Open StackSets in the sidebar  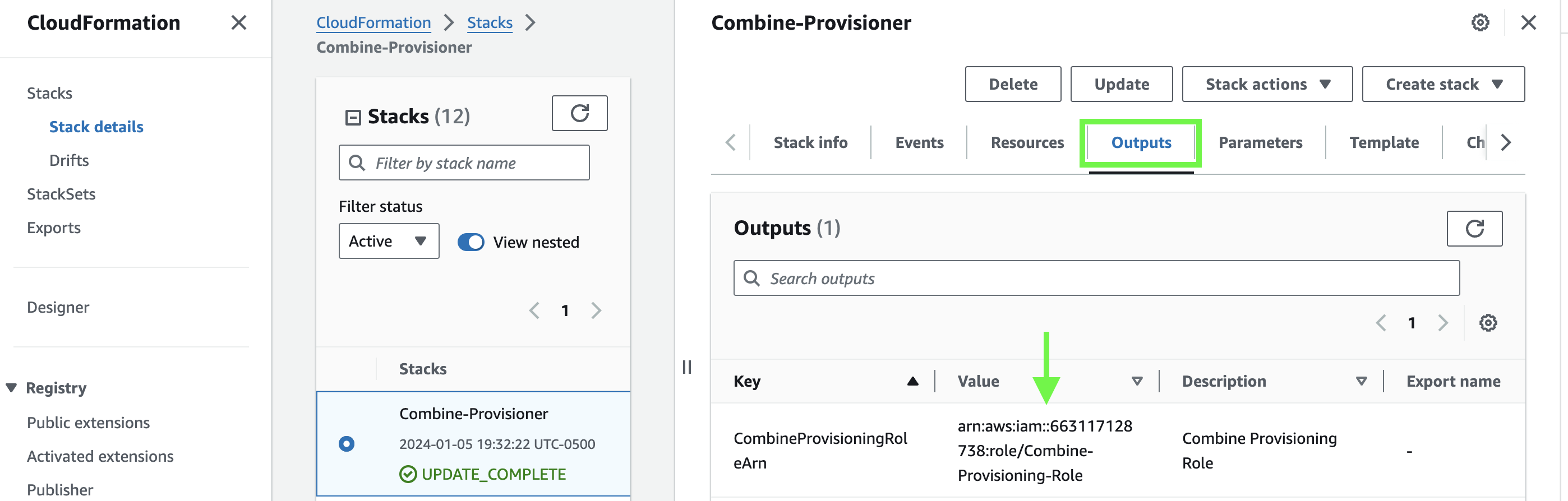[61, 194]
